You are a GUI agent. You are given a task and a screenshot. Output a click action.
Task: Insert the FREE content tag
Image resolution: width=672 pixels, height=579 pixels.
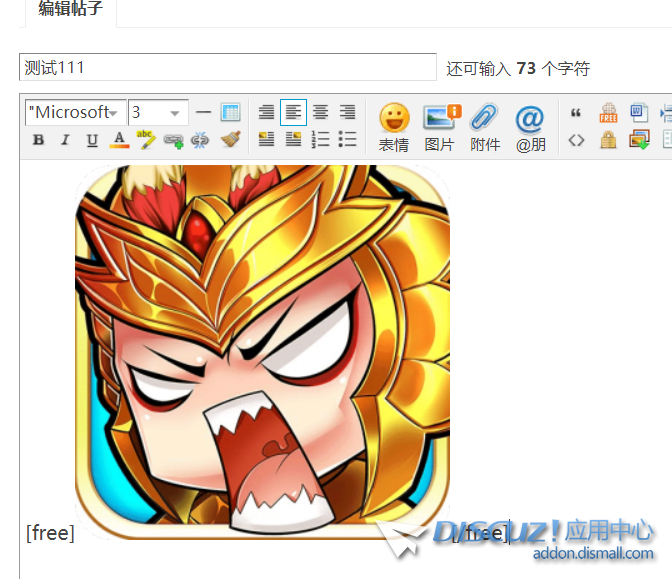(608, 113)
